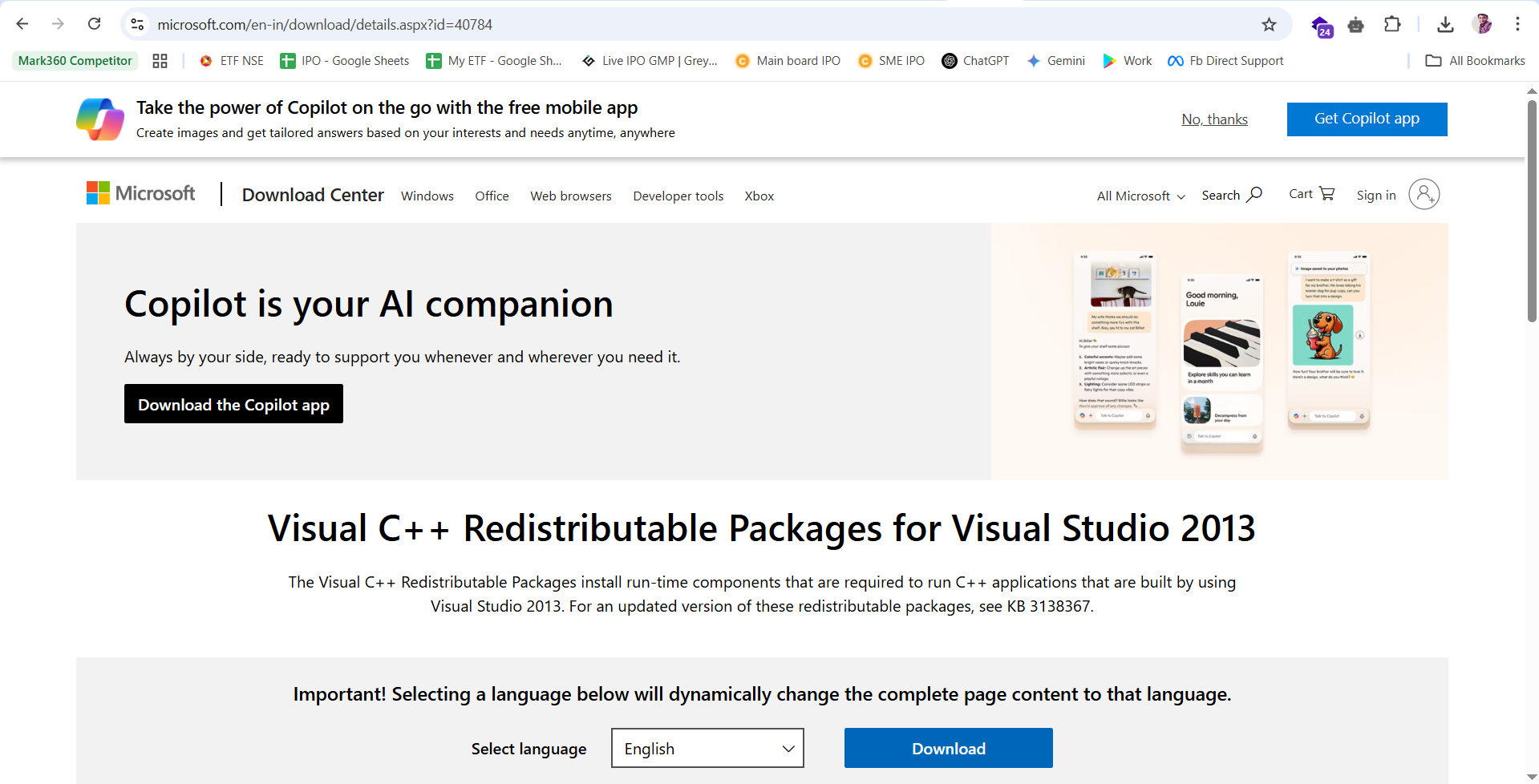The height and width of the screenshot is (784, 1539).
Task: Dismiss banner with No, thanks link
Action: [x=1214, y=119]
